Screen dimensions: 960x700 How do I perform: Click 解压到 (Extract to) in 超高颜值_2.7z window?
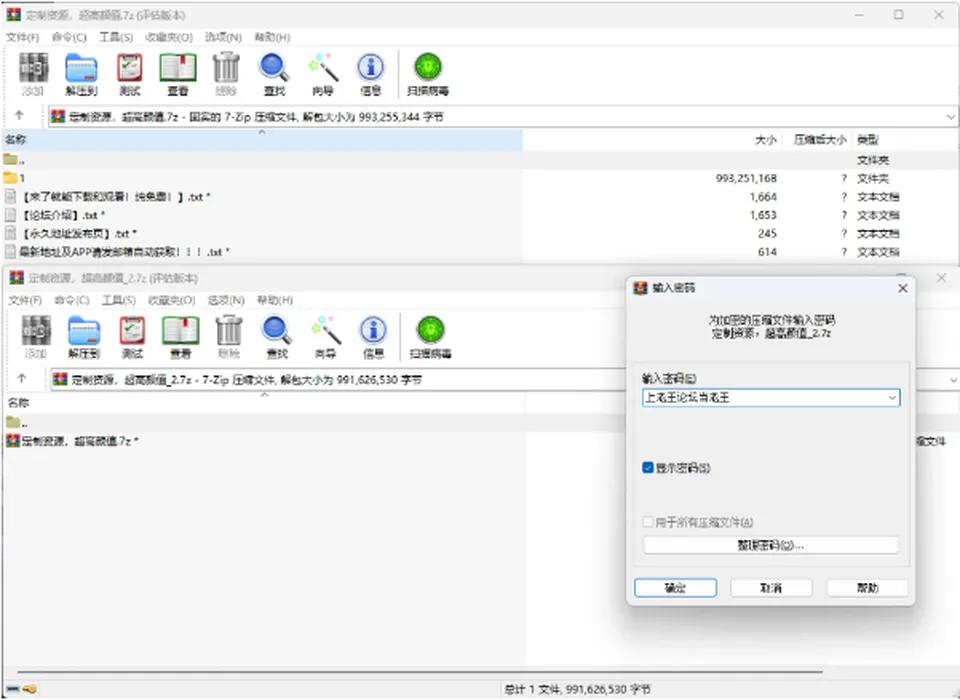[x=83, y=337]
